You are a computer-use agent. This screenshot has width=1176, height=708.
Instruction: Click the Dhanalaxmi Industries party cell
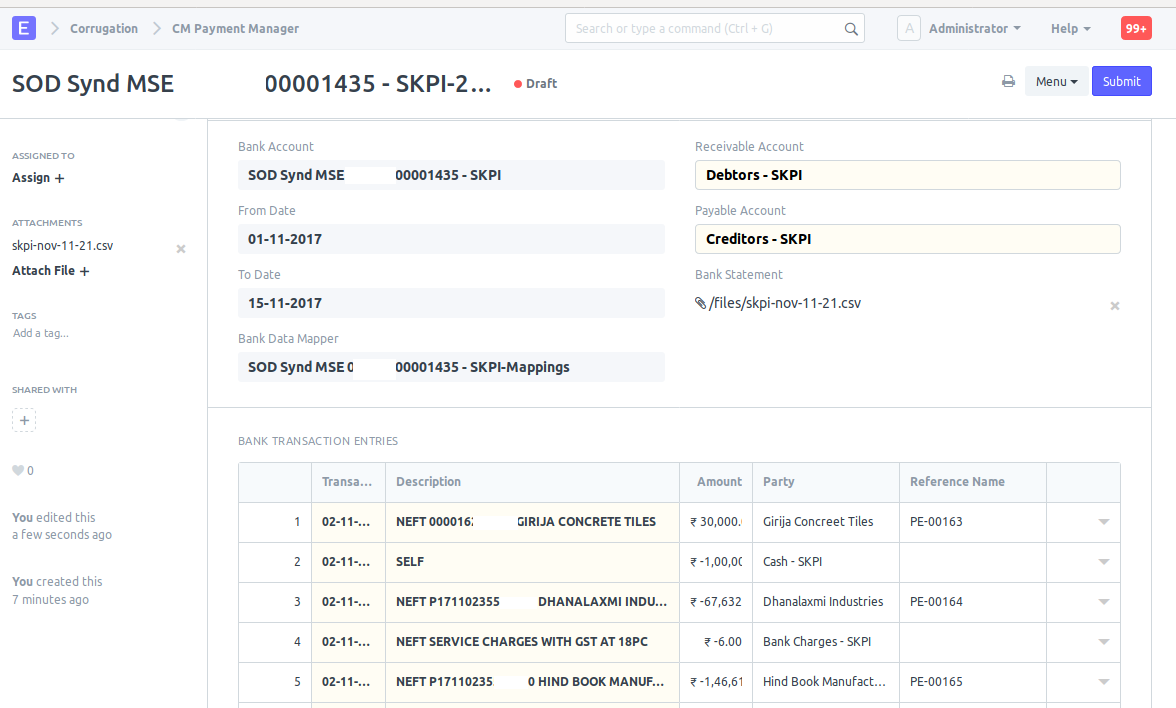pyautogui.click(x=826, y=602)
